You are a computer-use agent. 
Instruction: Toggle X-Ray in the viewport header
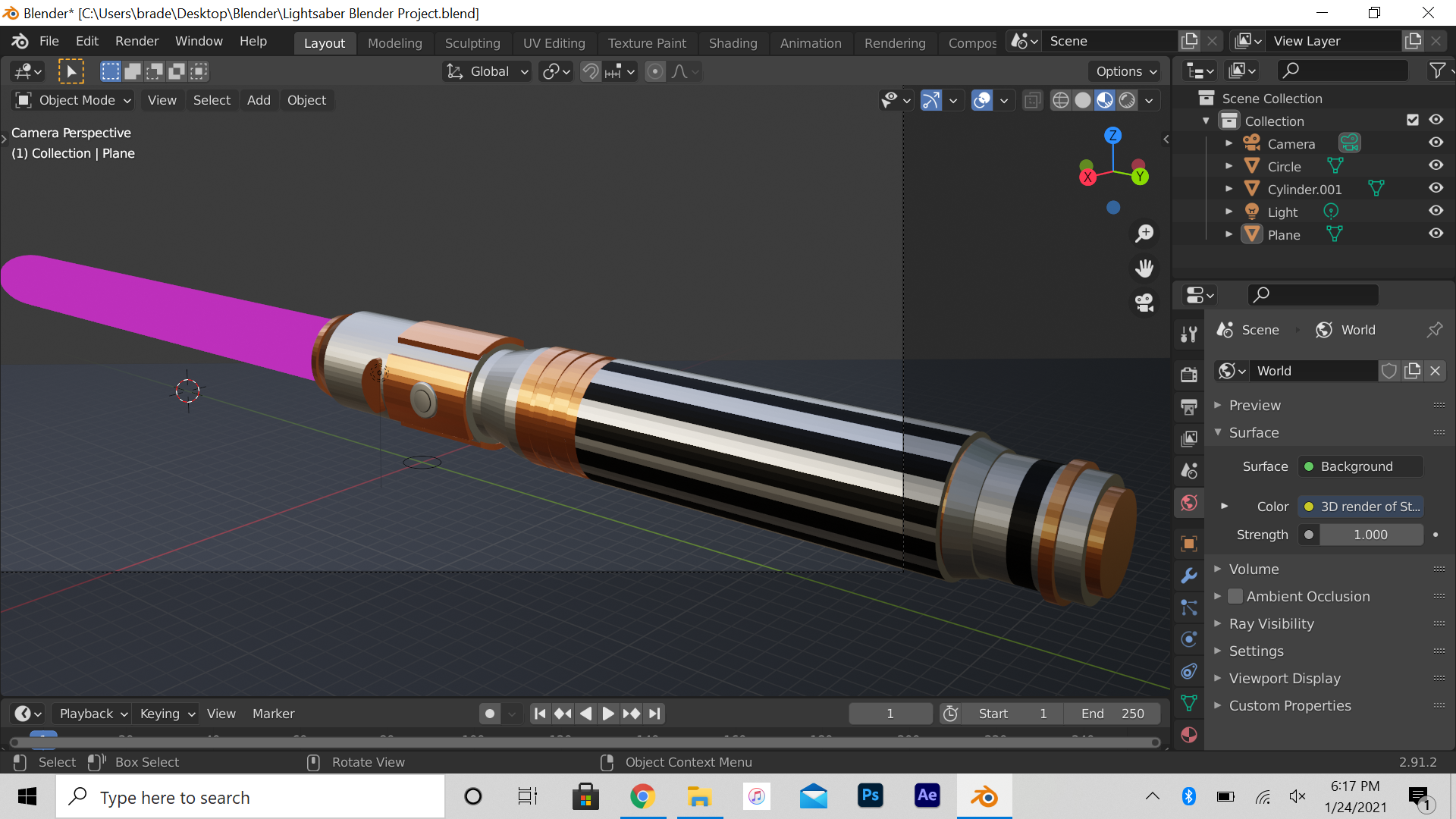(x=1032, y=100)
